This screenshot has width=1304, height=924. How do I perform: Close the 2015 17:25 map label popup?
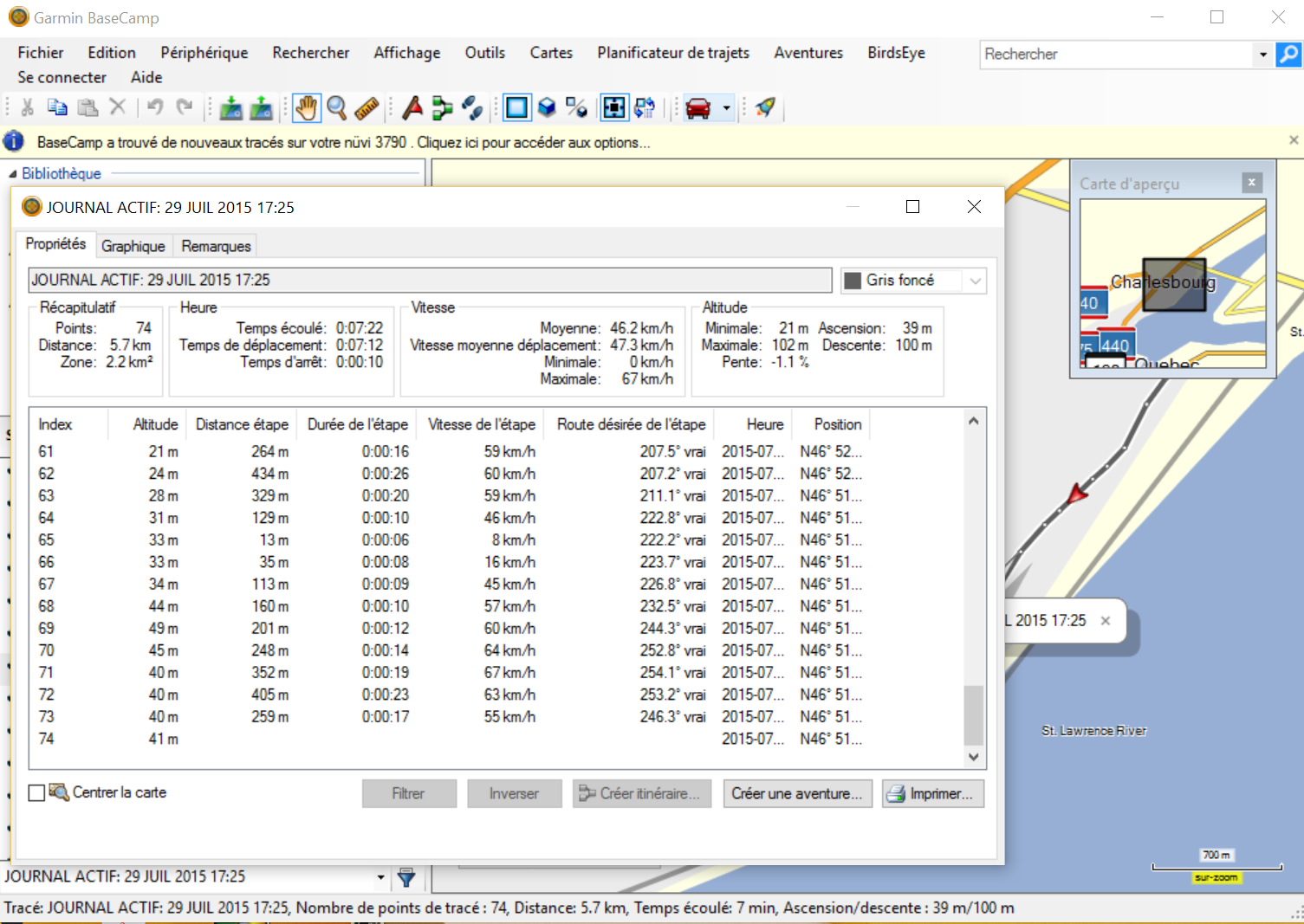(x=1106, y=620)
